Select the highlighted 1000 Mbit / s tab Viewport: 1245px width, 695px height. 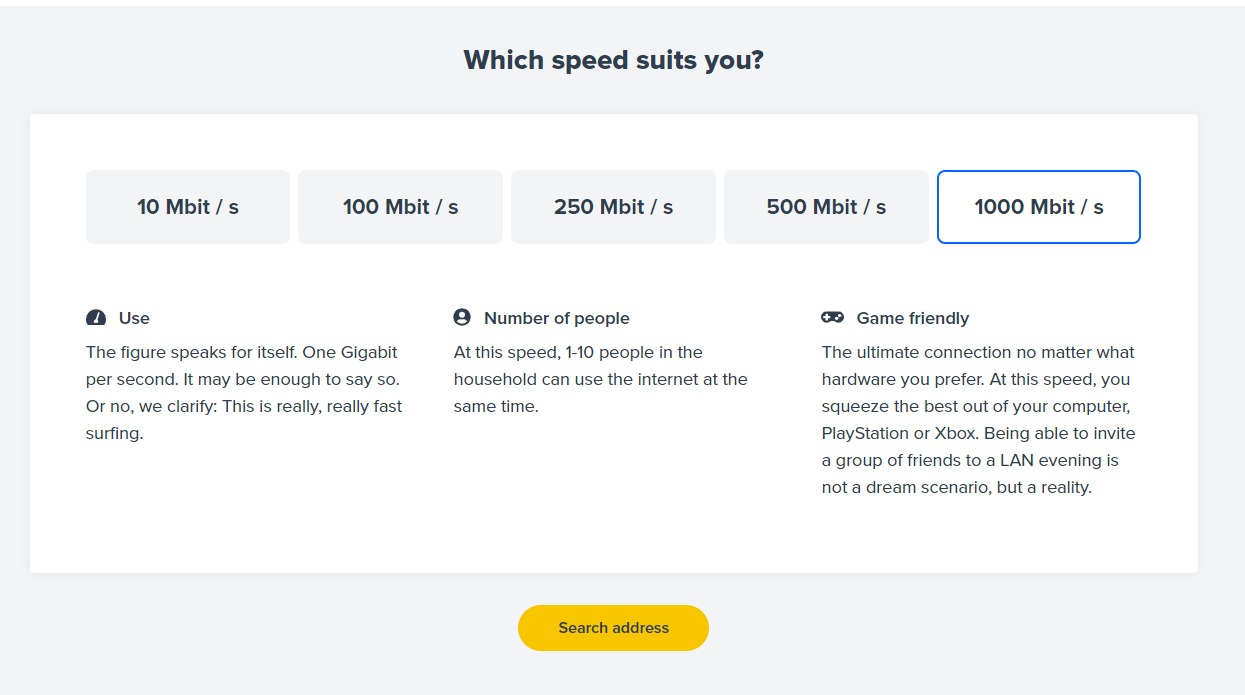pos(1039,207)
